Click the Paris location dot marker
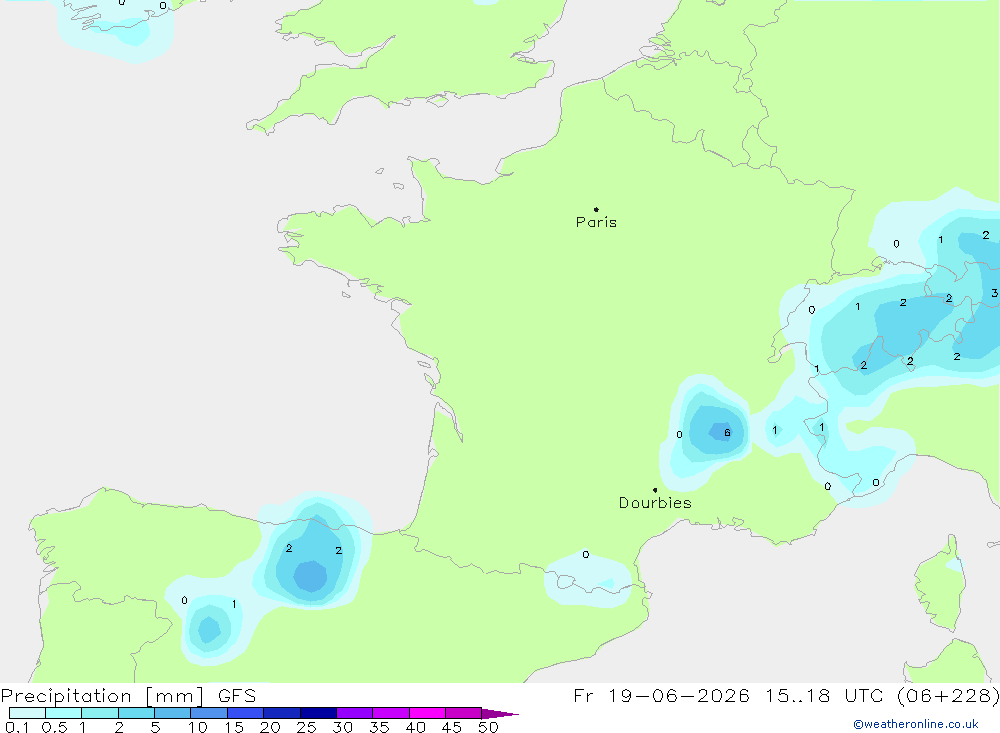Screen dimensions: 1000x733 (596, 209)
